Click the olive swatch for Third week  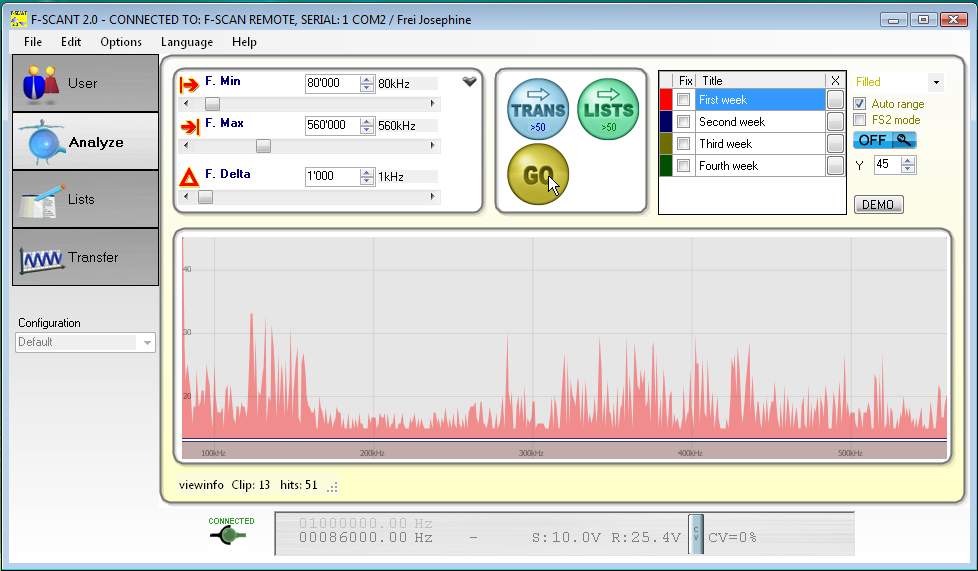(666, 144)
